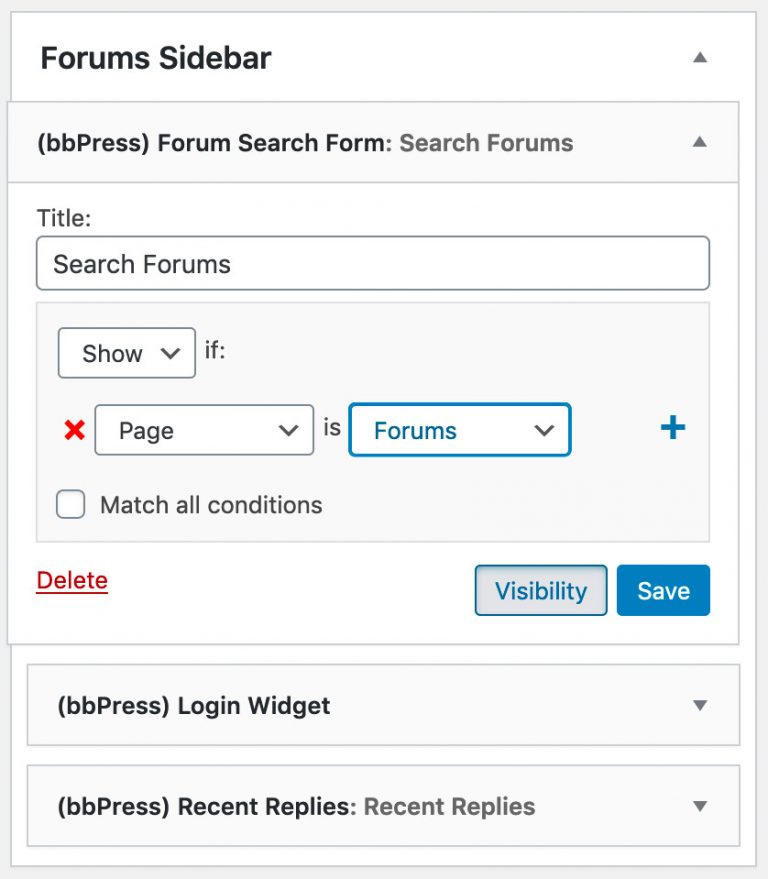Save the widget settings
This screenshot has width=768, height=879.
(663, 590)
